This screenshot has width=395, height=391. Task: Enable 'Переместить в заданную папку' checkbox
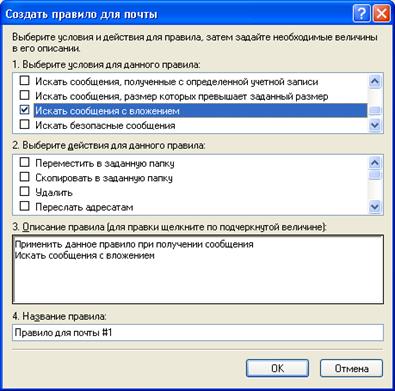[24, 162]
